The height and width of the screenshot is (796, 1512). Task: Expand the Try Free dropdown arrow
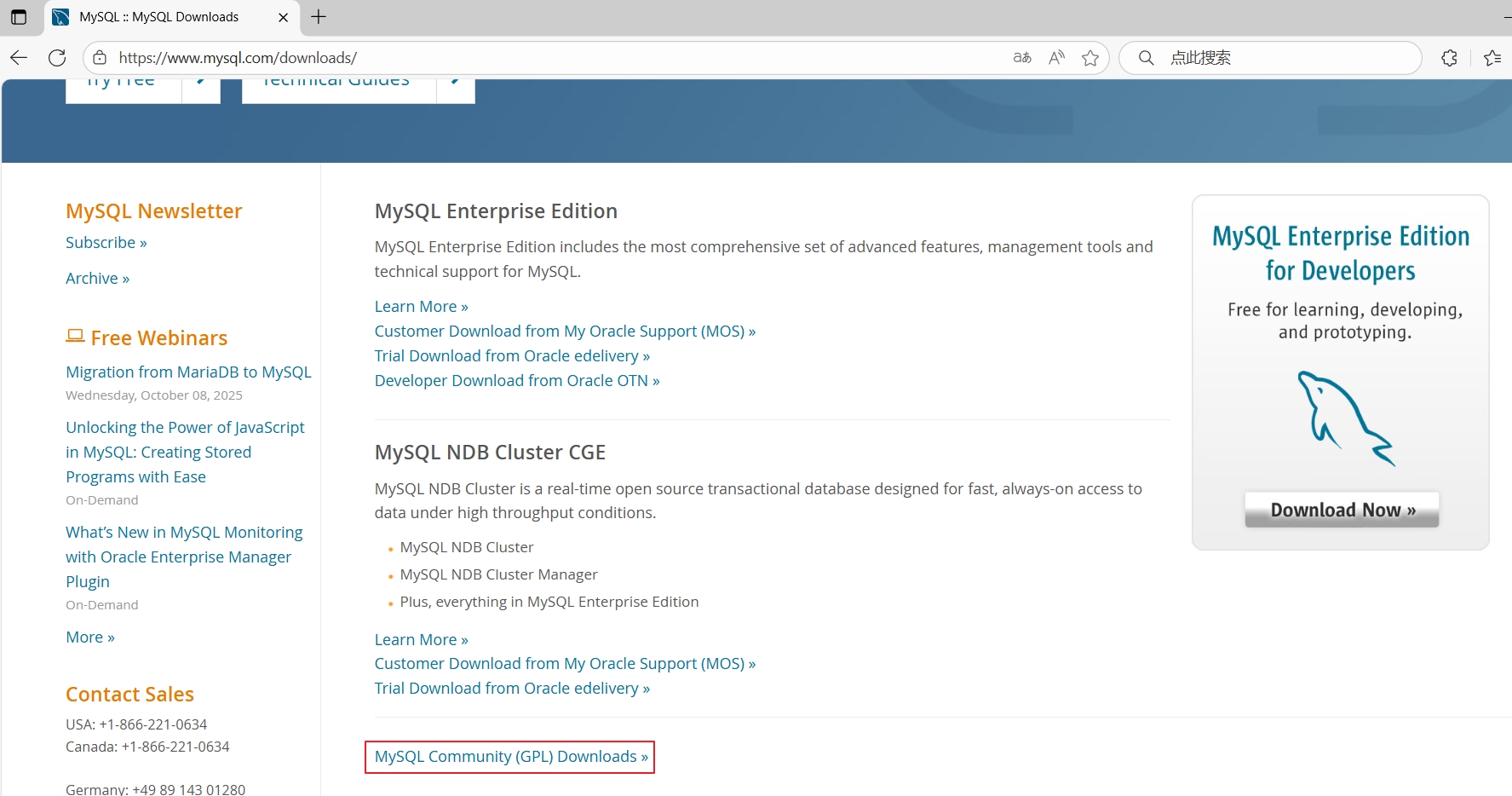[201, 82]
